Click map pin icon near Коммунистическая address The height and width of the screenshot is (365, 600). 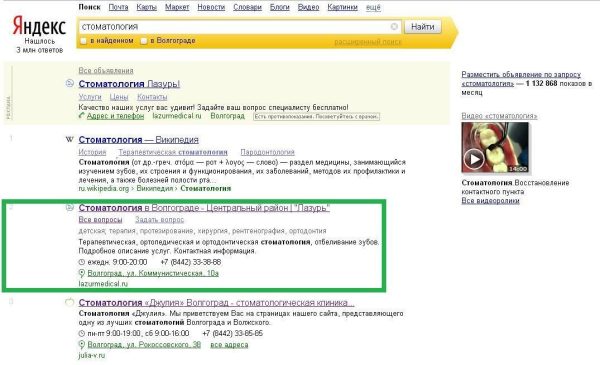coord(82,273)
